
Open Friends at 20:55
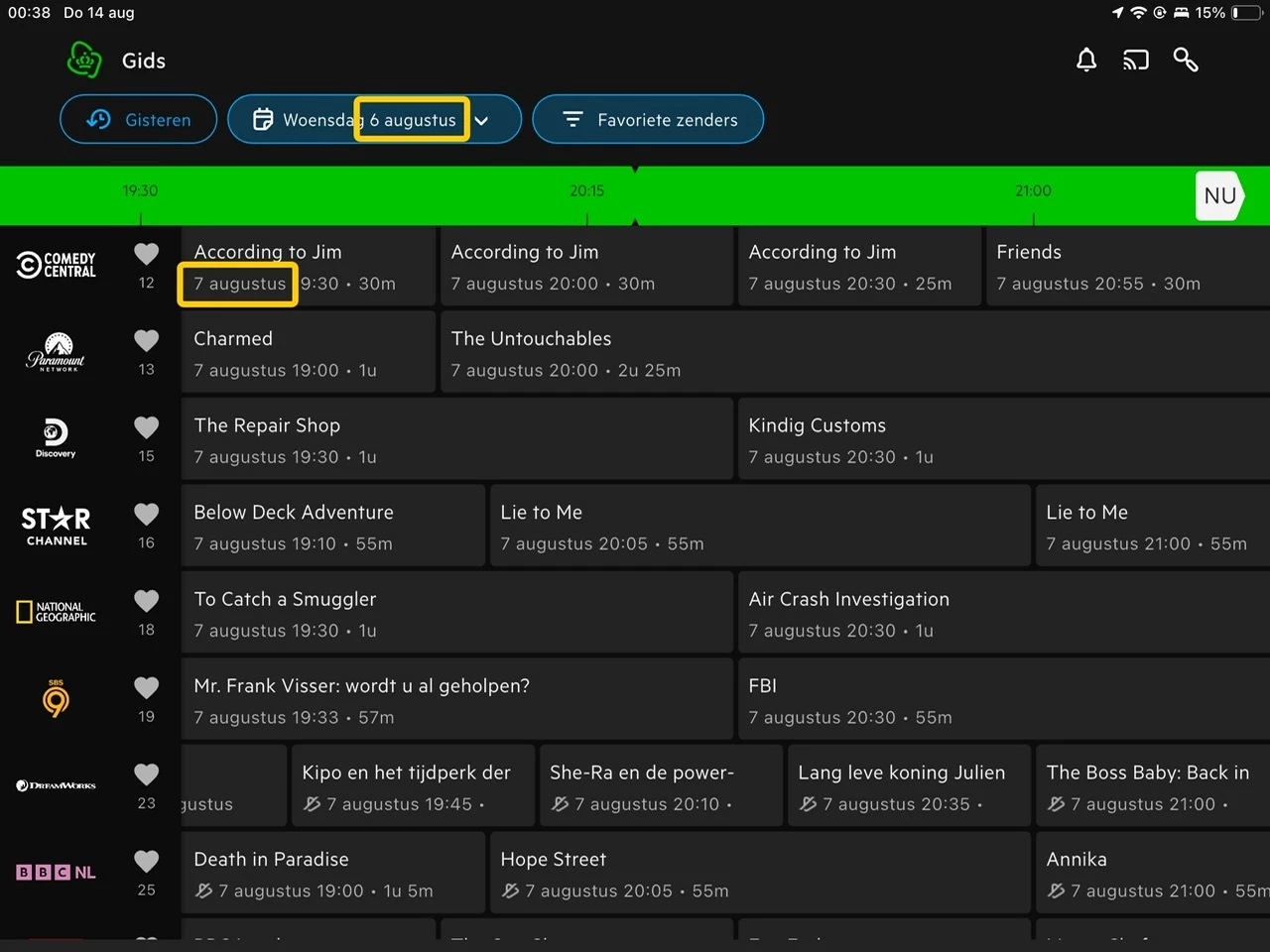coord(1128,267)
